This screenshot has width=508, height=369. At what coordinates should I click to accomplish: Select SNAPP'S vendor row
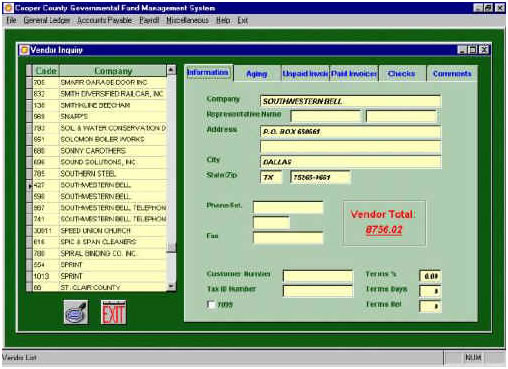pyautogui.click(x=99, y=116)
